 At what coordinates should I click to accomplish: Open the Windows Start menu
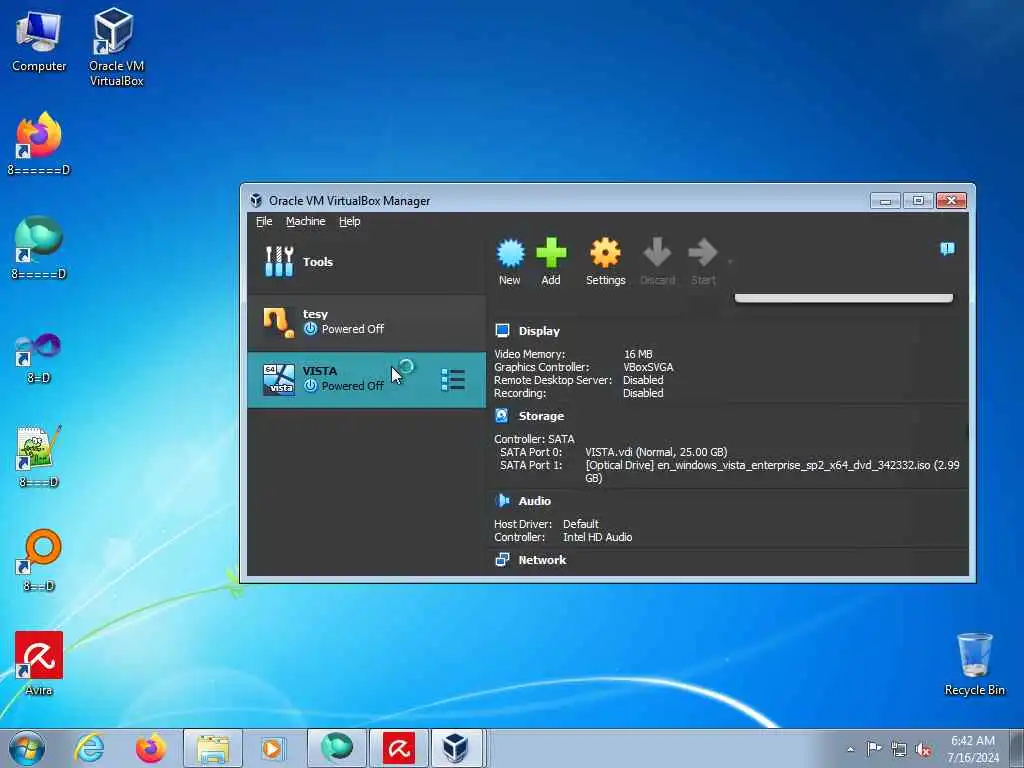coord(27,748)
